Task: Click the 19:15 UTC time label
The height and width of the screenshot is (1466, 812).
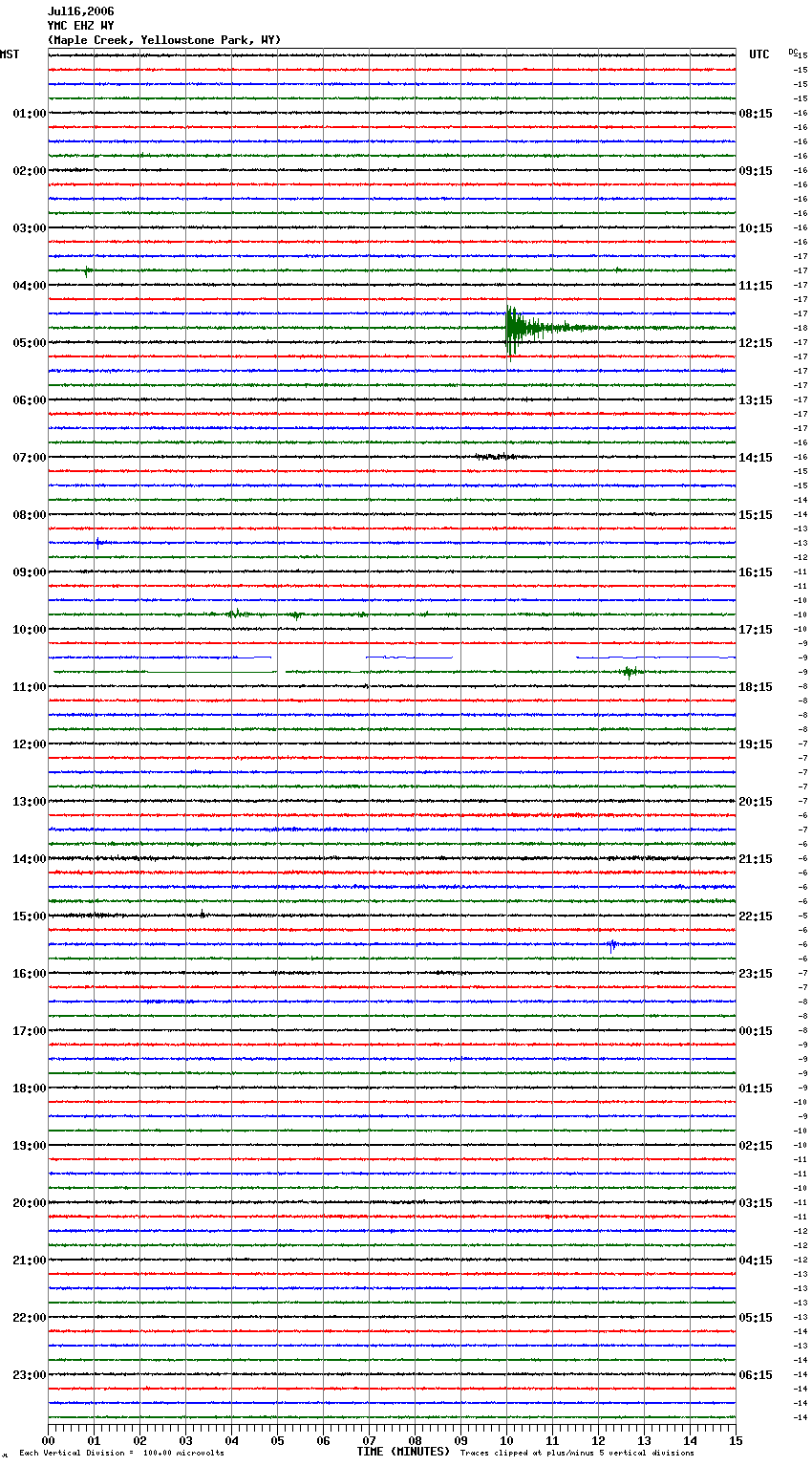Action: (756, 744)
